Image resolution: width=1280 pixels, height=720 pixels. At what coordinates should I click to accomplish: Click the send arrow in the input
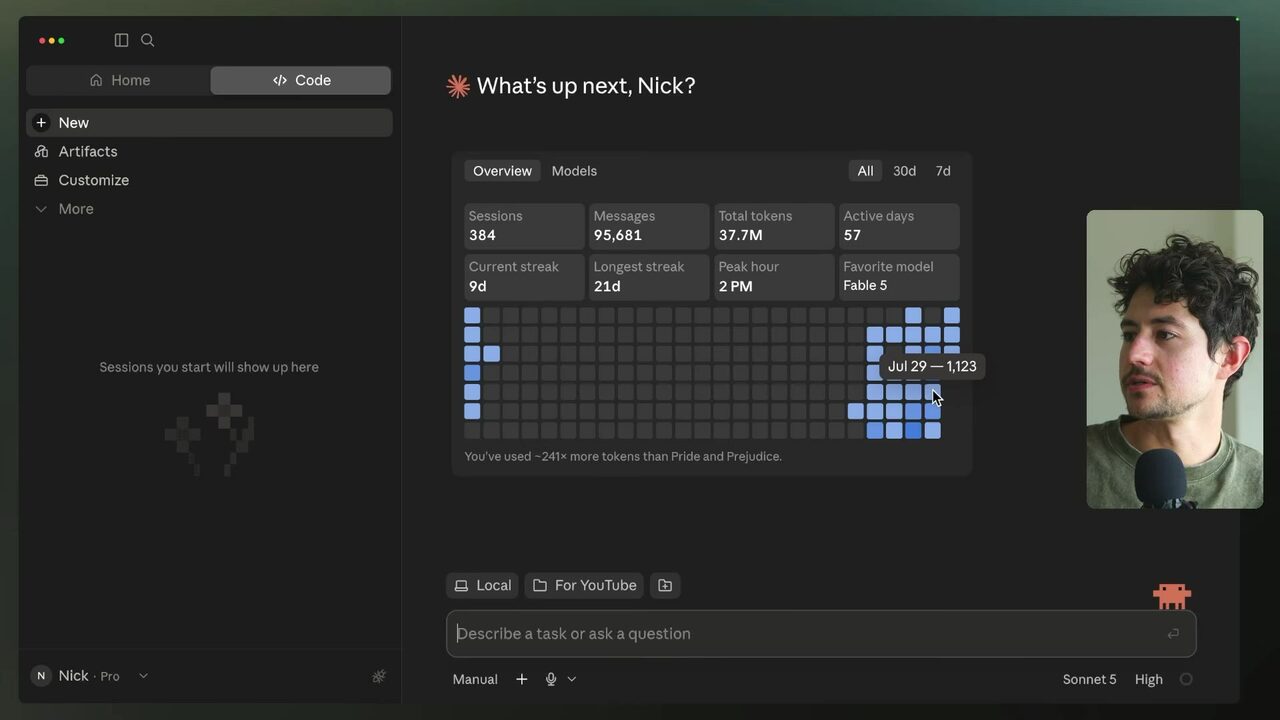coord(1173,633)
